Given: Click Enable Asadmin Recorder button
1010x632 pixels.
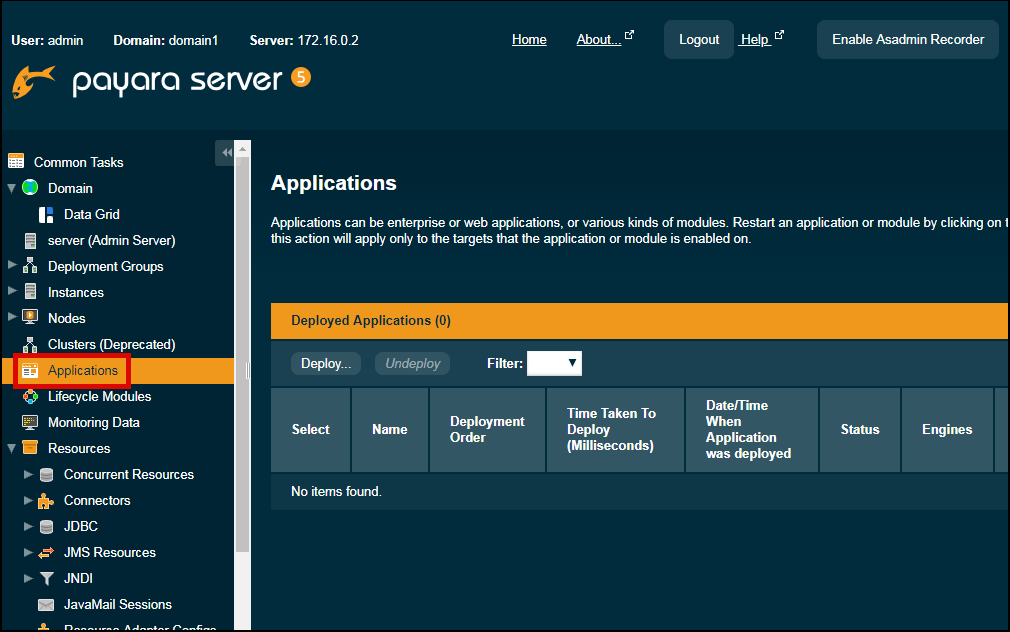Looking at the screenshot, I should pyautogui.click(x=907, y=40).
